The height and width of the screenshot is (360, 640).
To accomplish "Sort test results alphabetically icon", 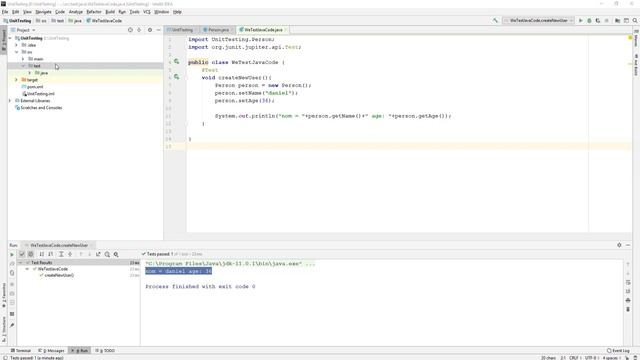I will 42,254.
